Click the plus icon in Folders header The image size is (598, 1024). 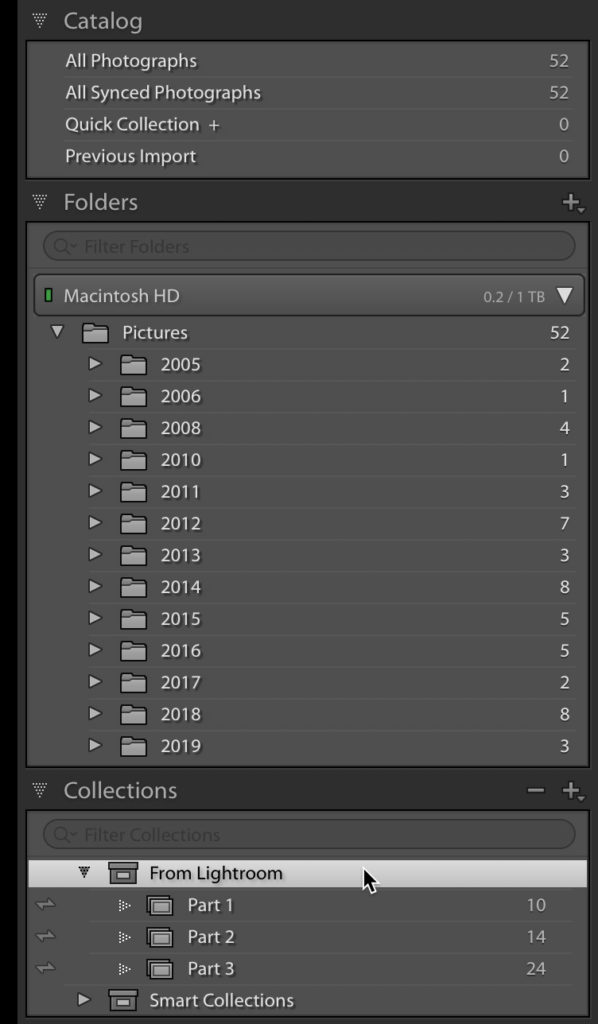573,202
